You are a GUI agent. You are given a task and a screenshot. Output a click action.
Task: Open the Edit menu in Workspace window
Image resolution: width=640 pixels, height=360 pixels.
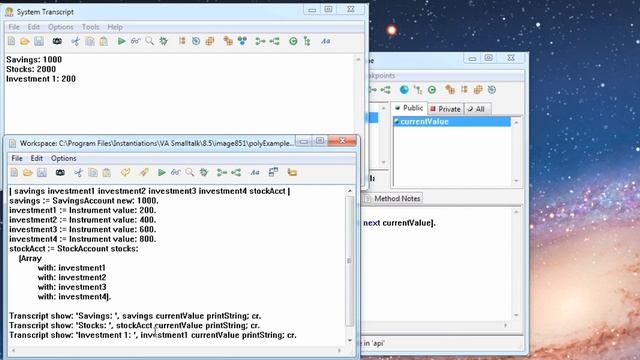[x=36, y=158]
